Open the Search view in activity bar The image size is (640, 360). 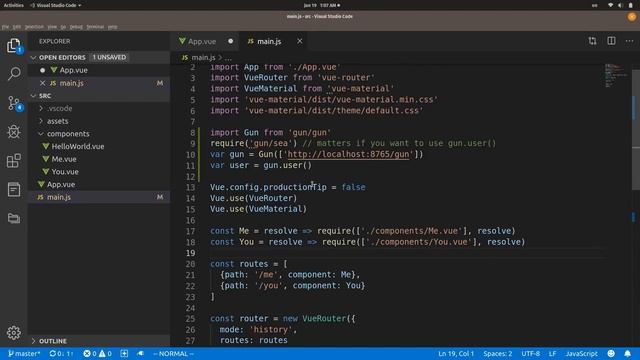click(13, 74)
